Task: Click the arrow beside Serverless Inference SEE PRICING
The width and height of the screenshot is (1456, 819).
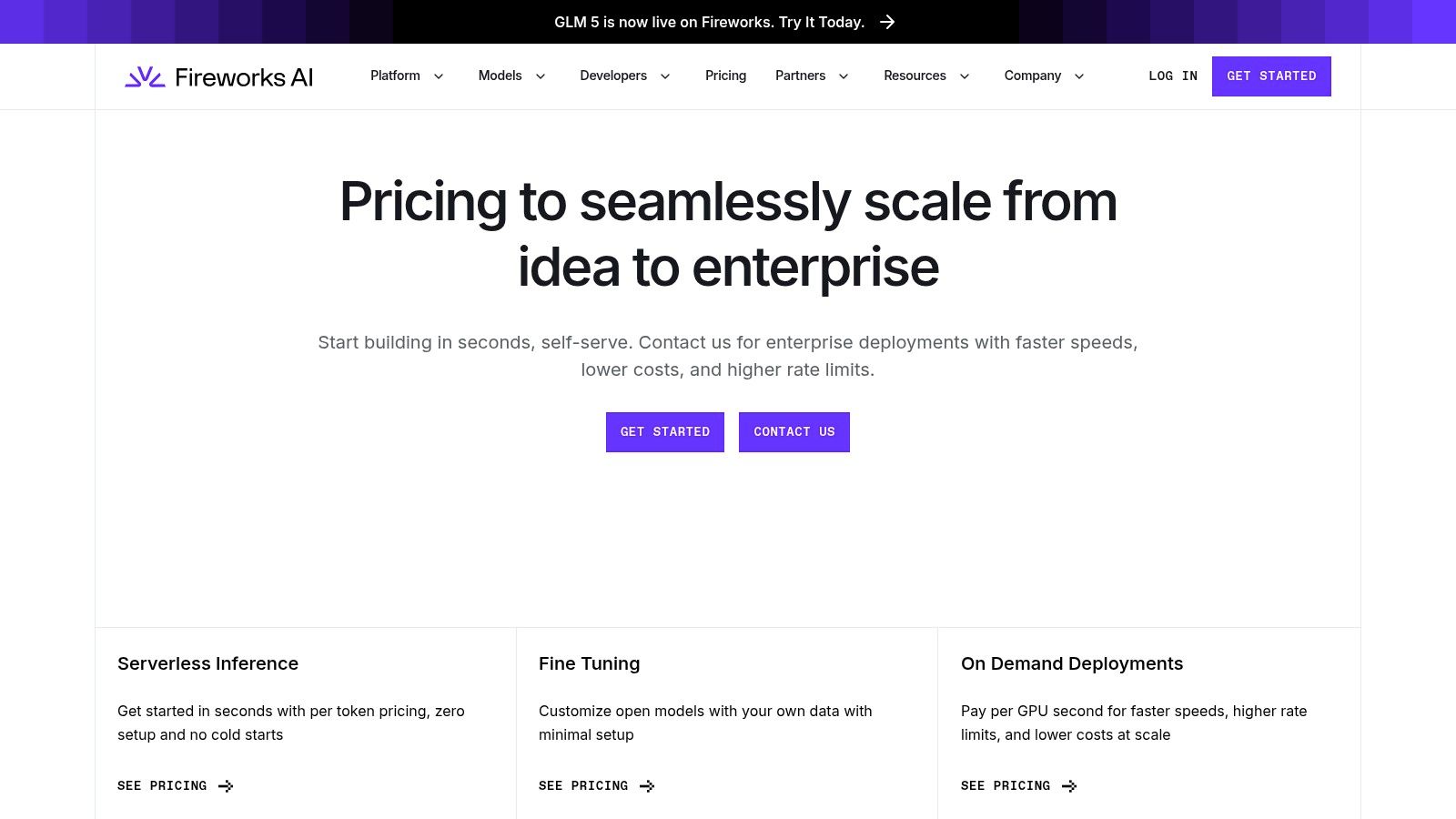Action: pyautogui.click(x=226, y=786)
